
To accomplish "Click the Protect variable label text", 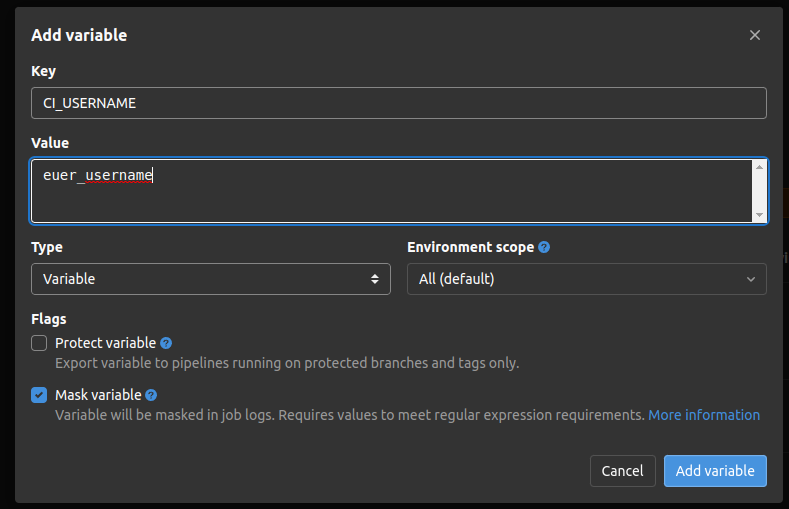I will [106, 343].
